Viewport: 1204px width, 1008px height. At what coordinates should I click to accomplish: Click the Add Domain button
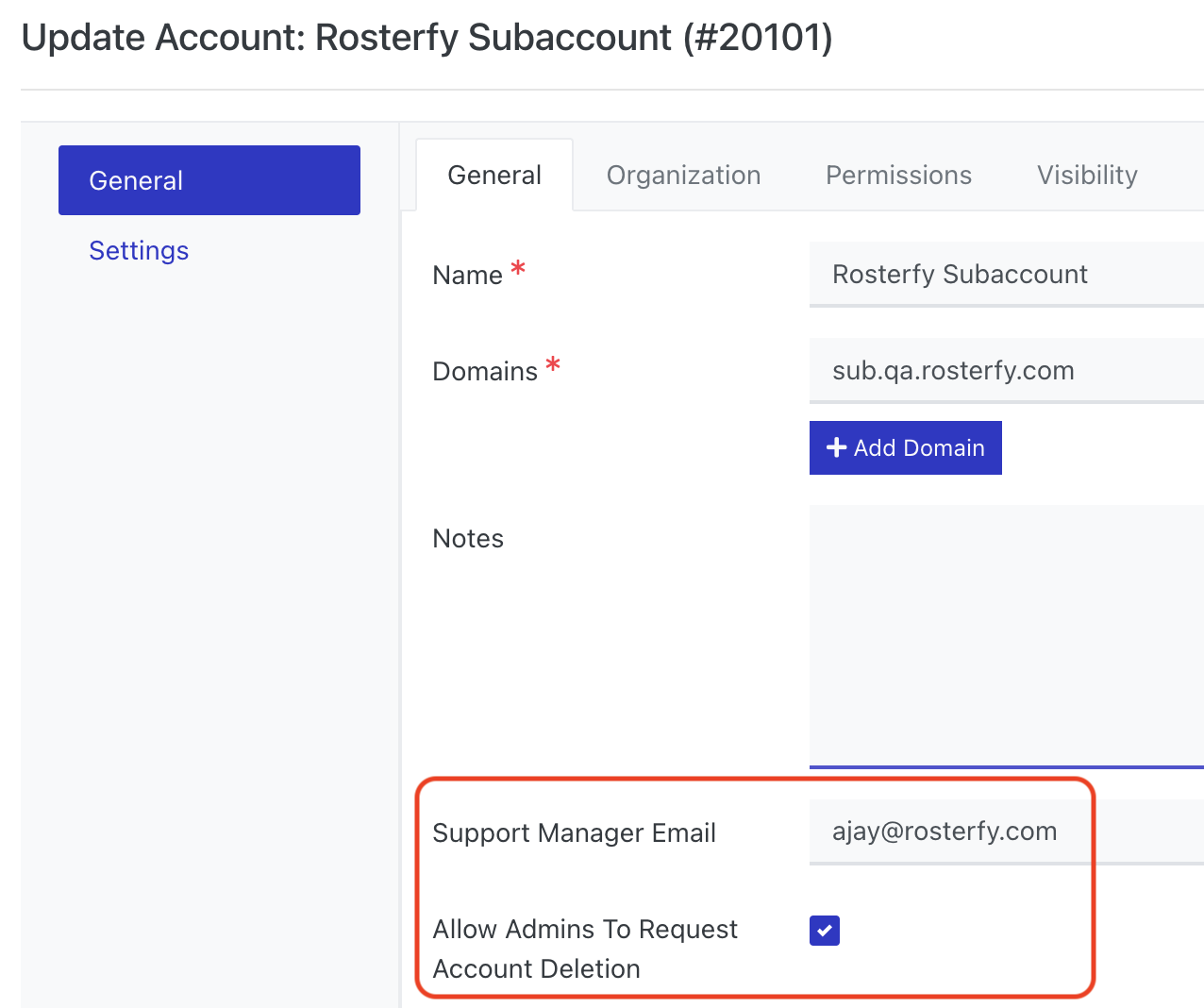click(x=906, y=448)
